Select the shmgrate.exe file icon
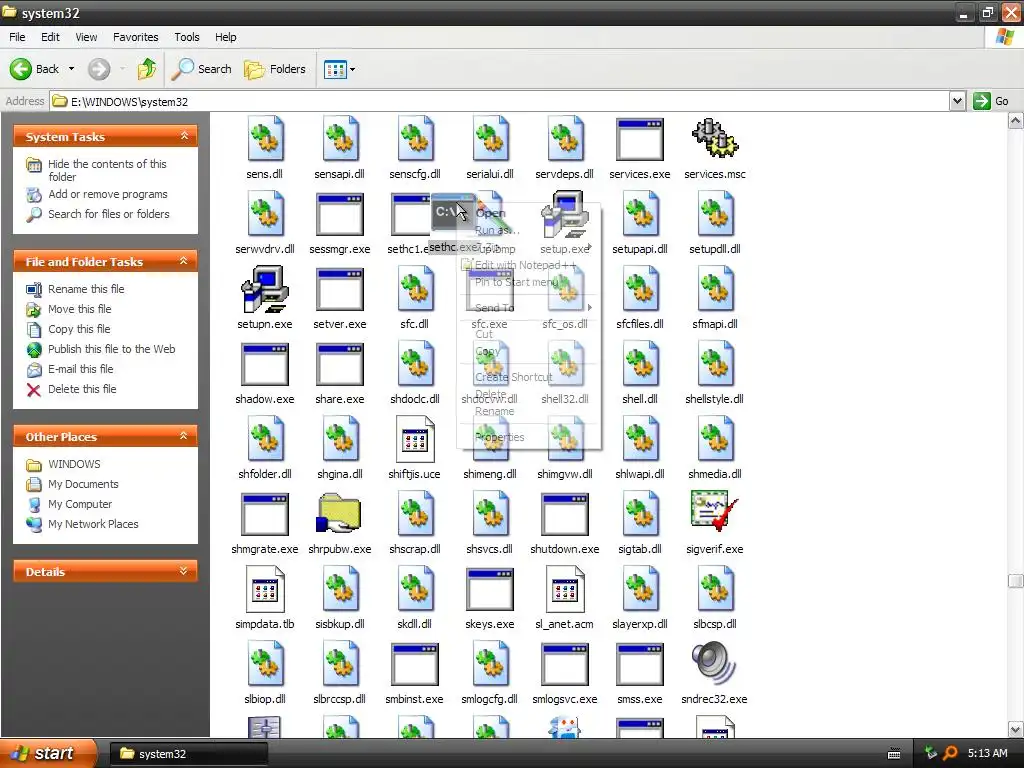This screenshot has height=768, width=1024. point(264,514)
